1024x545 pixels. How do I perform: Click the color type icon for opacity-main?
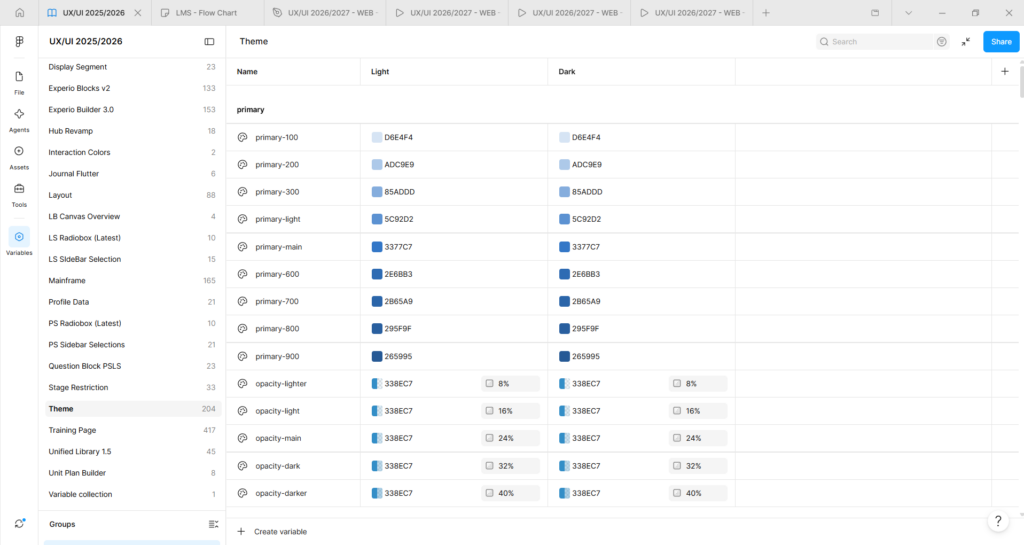pyautogui.click(x=242, y=439)
